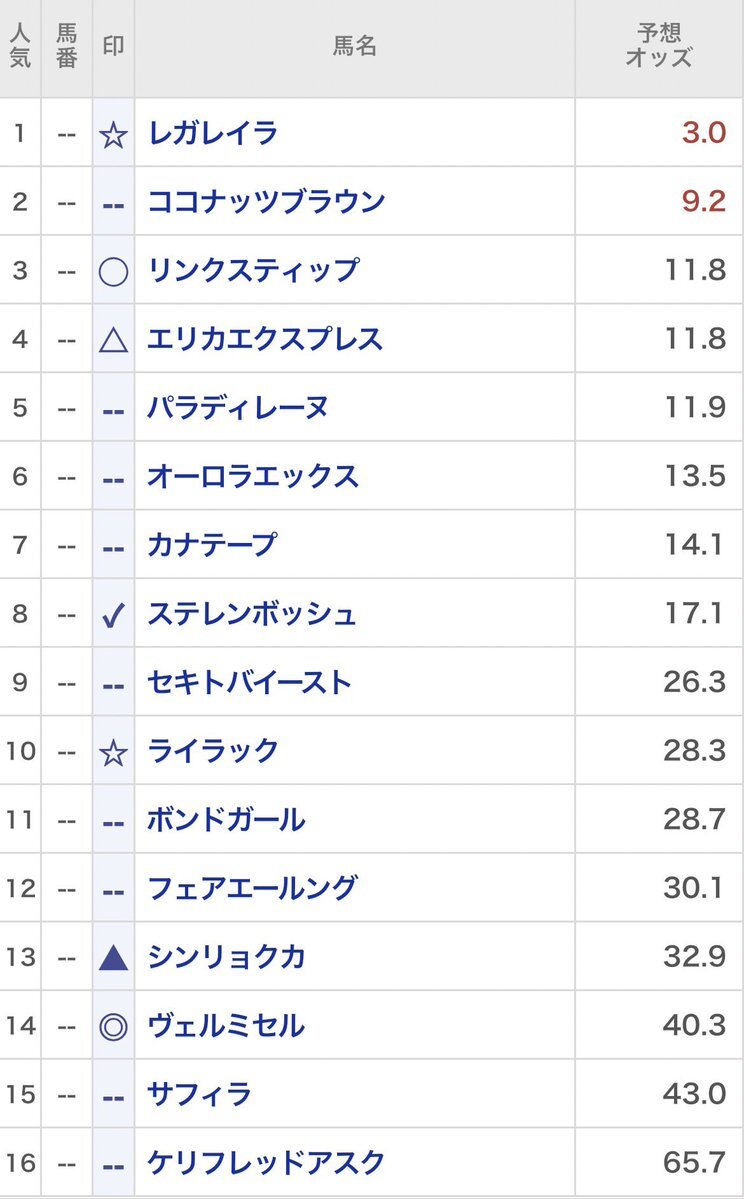Open the horse page for ケリフレッドアスク

pyautogui.click(x=265, y=1163)
